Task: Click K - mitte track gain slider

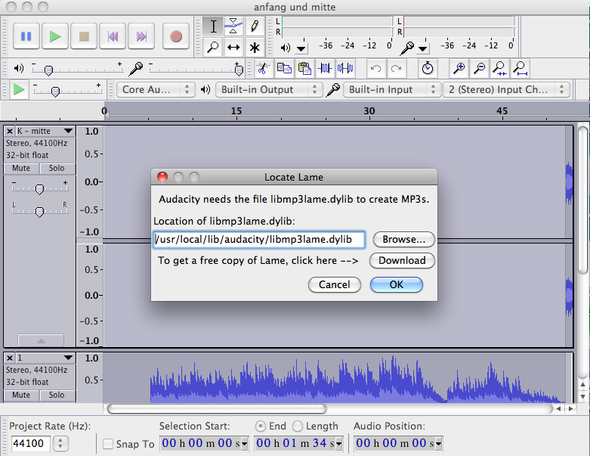Action: [x=40, y=188]
